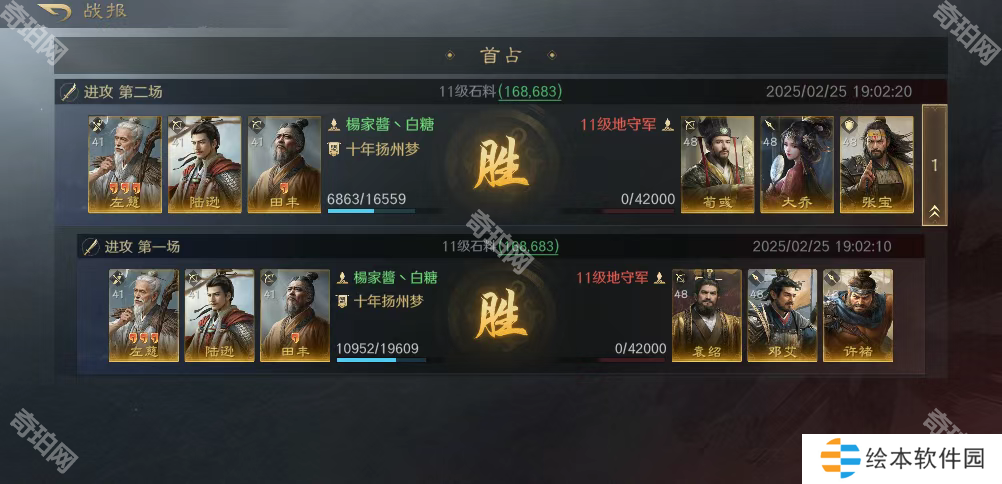
Task: Click sword icon beside 进攻 第一场
Action: (x=90, y=247)
